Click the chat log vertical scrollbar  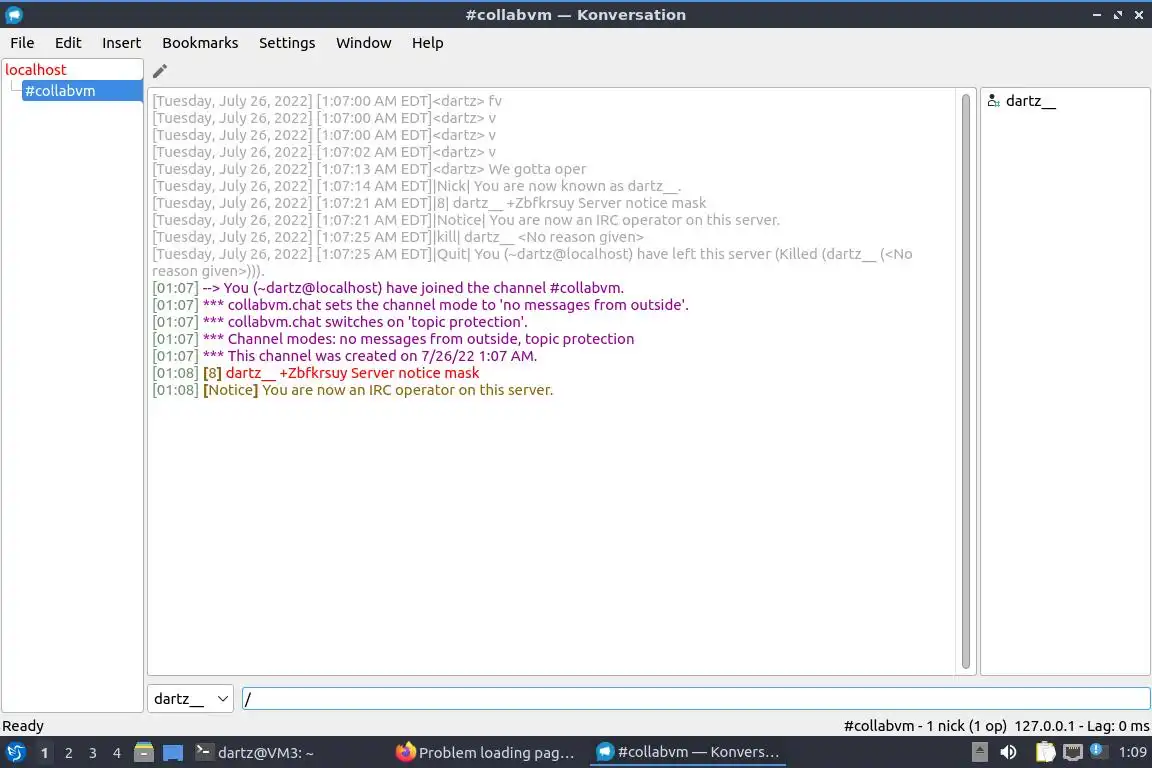click(965, 381)
